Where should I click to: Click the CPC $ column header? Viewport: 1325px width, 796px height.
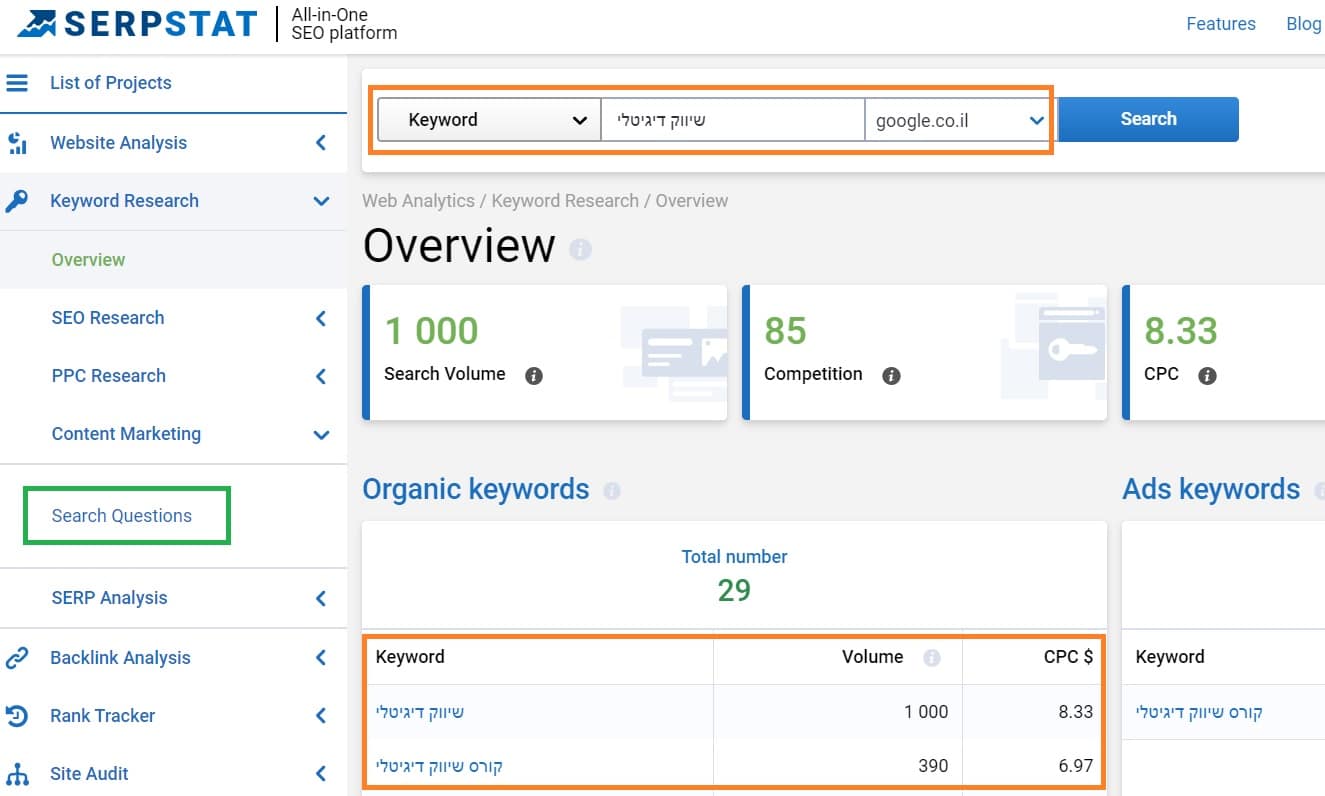coord(1068,657)
